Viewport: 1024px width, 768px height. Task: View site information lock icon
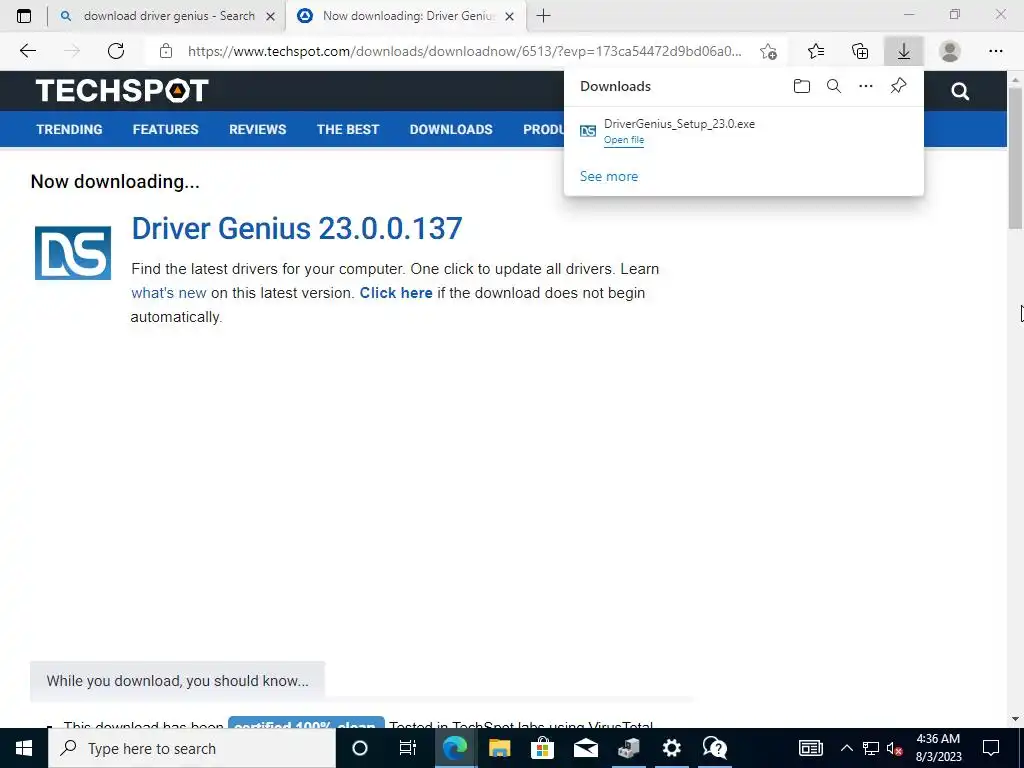click(x=166, y=51)
